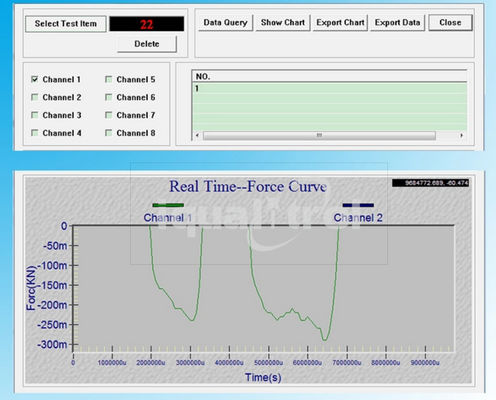Tick the Channel 5 checkbox
This screenshot has width=496, height=400.
tap(108, 79)
